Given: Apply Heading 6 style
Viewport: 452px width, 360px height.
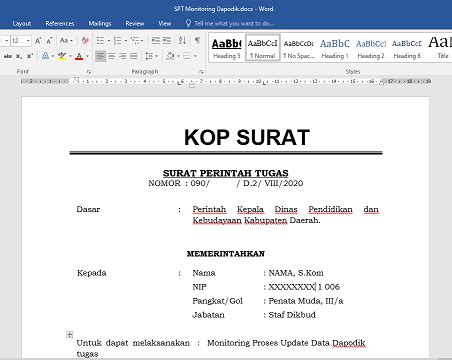Looking at the screenshot, I should click(x=407, y=48).
